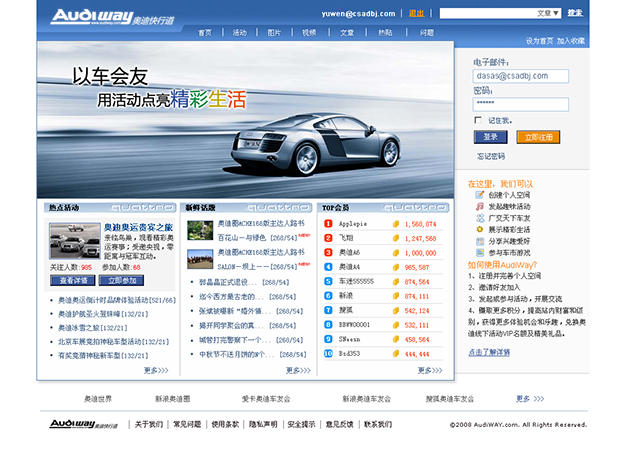The height and width of the screenshot is (462, 622).
Task: Click the 奥迪奥运贵宾之旅 headline
Action: pyautogui.click(x=138, y=227)
